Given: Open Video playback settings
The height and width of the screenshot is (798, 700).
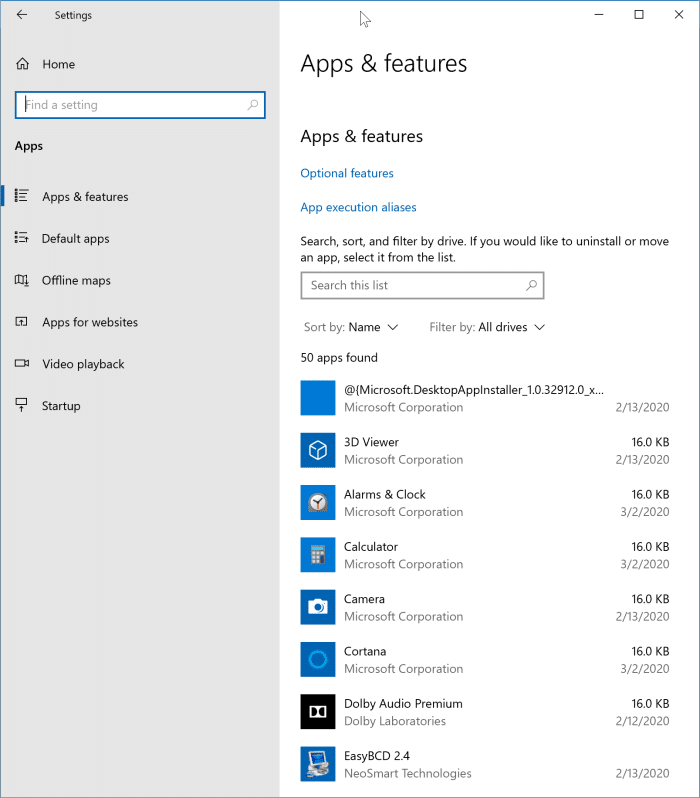Looking at the screenshot, I should tap(83, 364).
